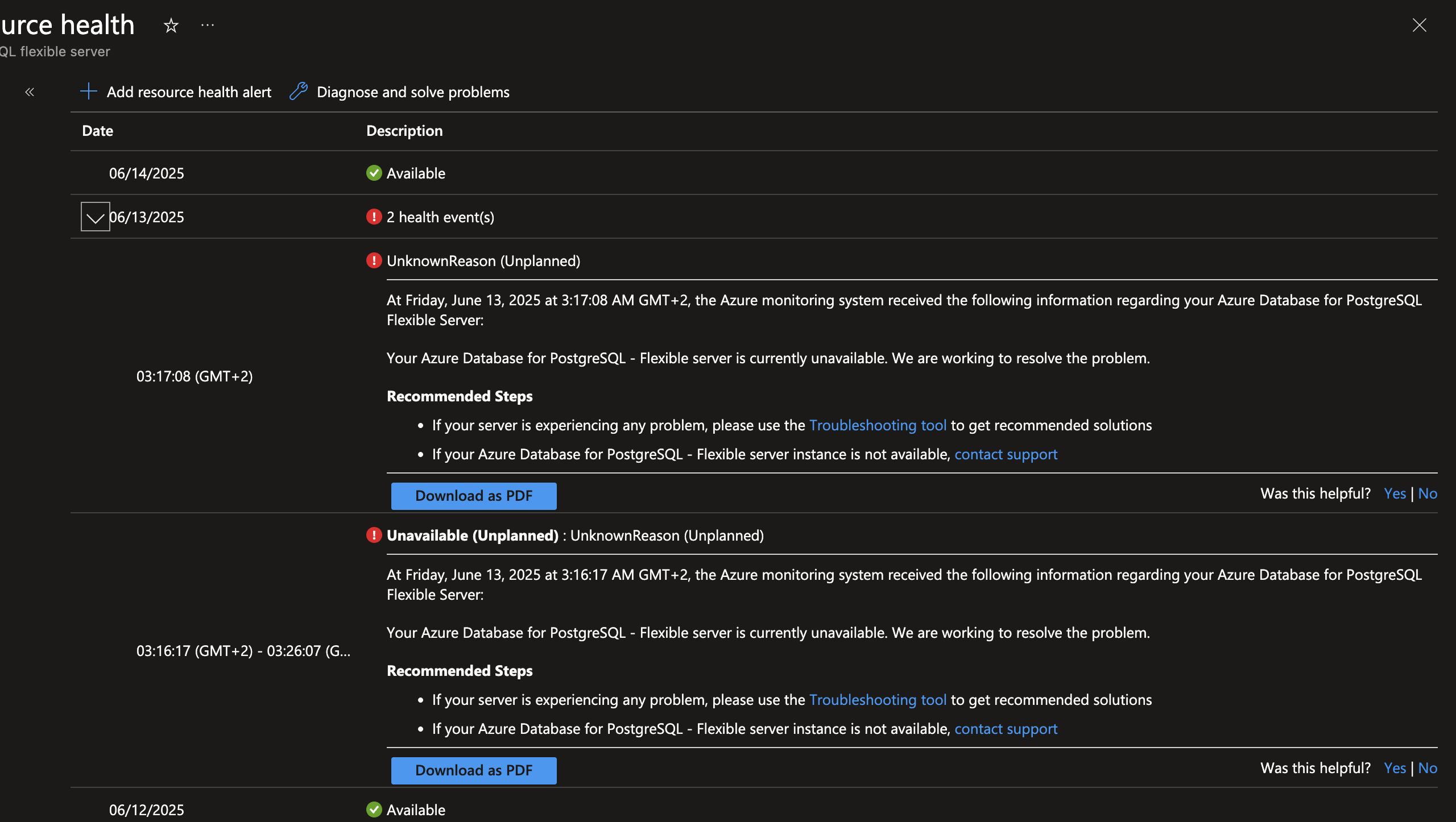This screenshot has height=822, width=1456.
Task: Click the Date column header
Action: [x=98, y=131]
